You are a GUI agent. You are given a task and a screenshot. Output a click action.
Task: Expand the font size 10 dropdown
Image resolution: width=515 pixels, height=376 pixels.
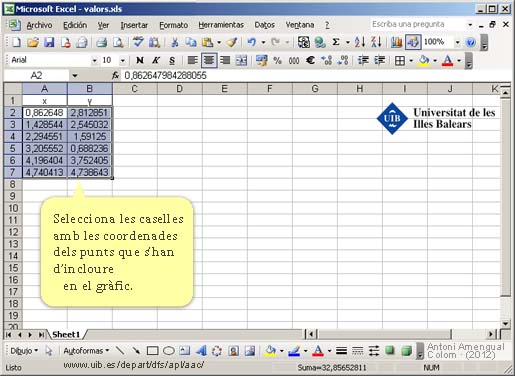point(122,60)
